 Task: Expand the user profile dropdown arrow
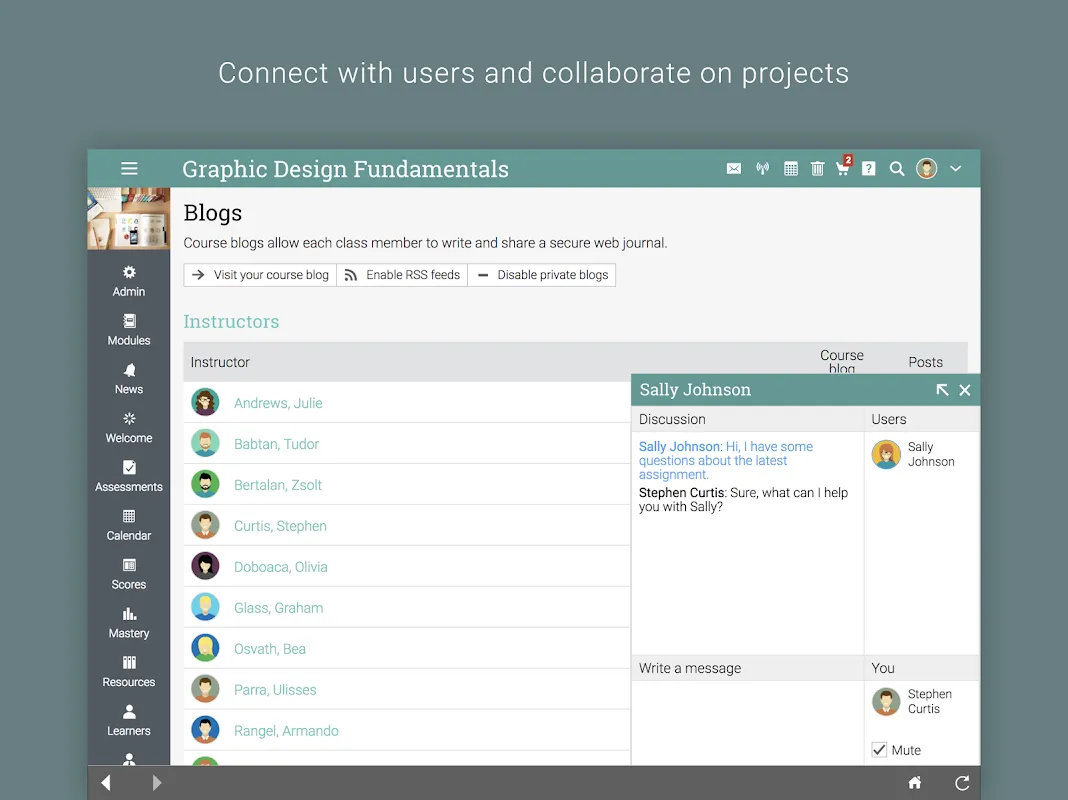(x=956, y=169)
